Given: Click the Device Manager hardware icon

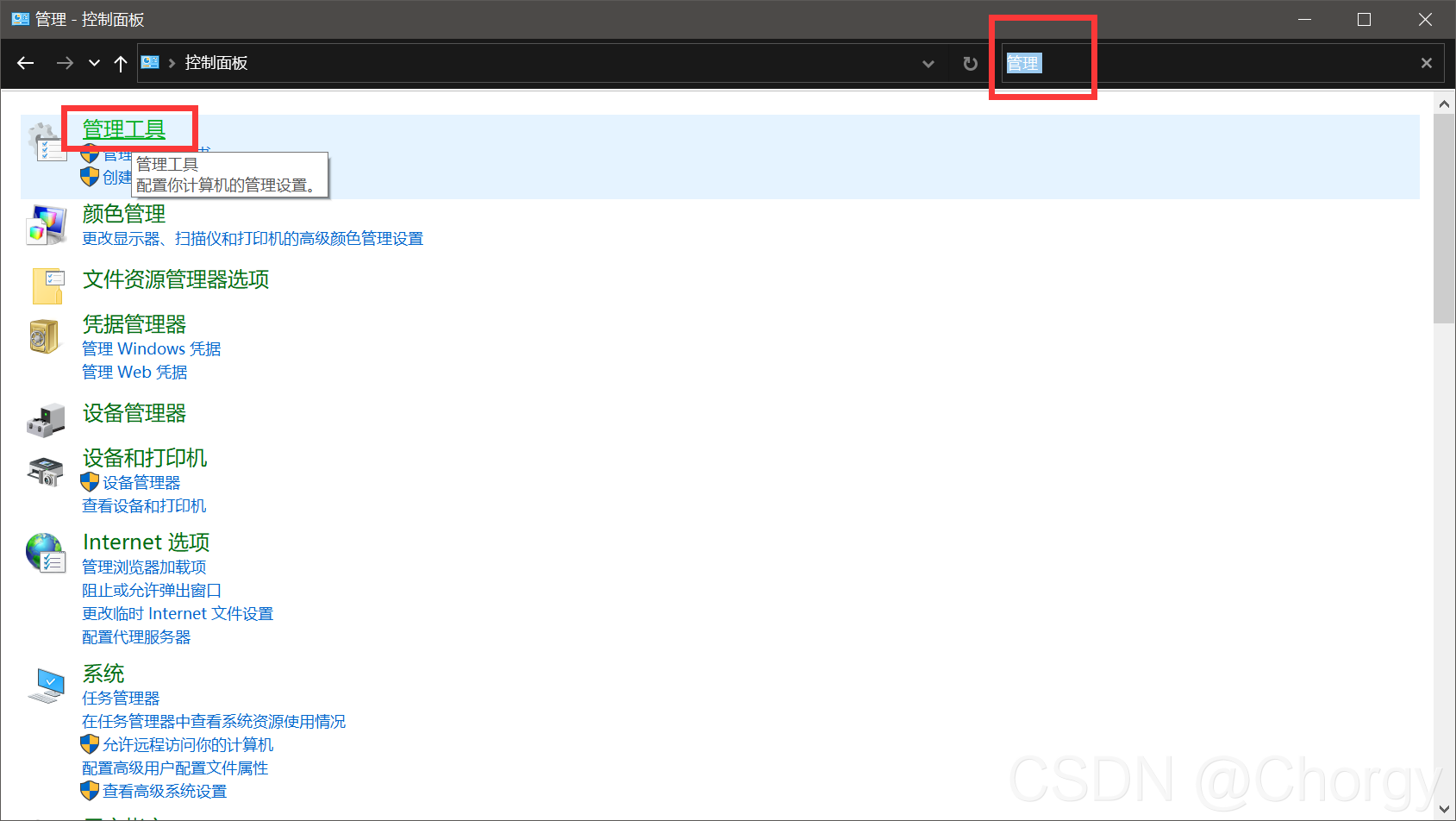Looking at the screenshot, I should point(47,419).
